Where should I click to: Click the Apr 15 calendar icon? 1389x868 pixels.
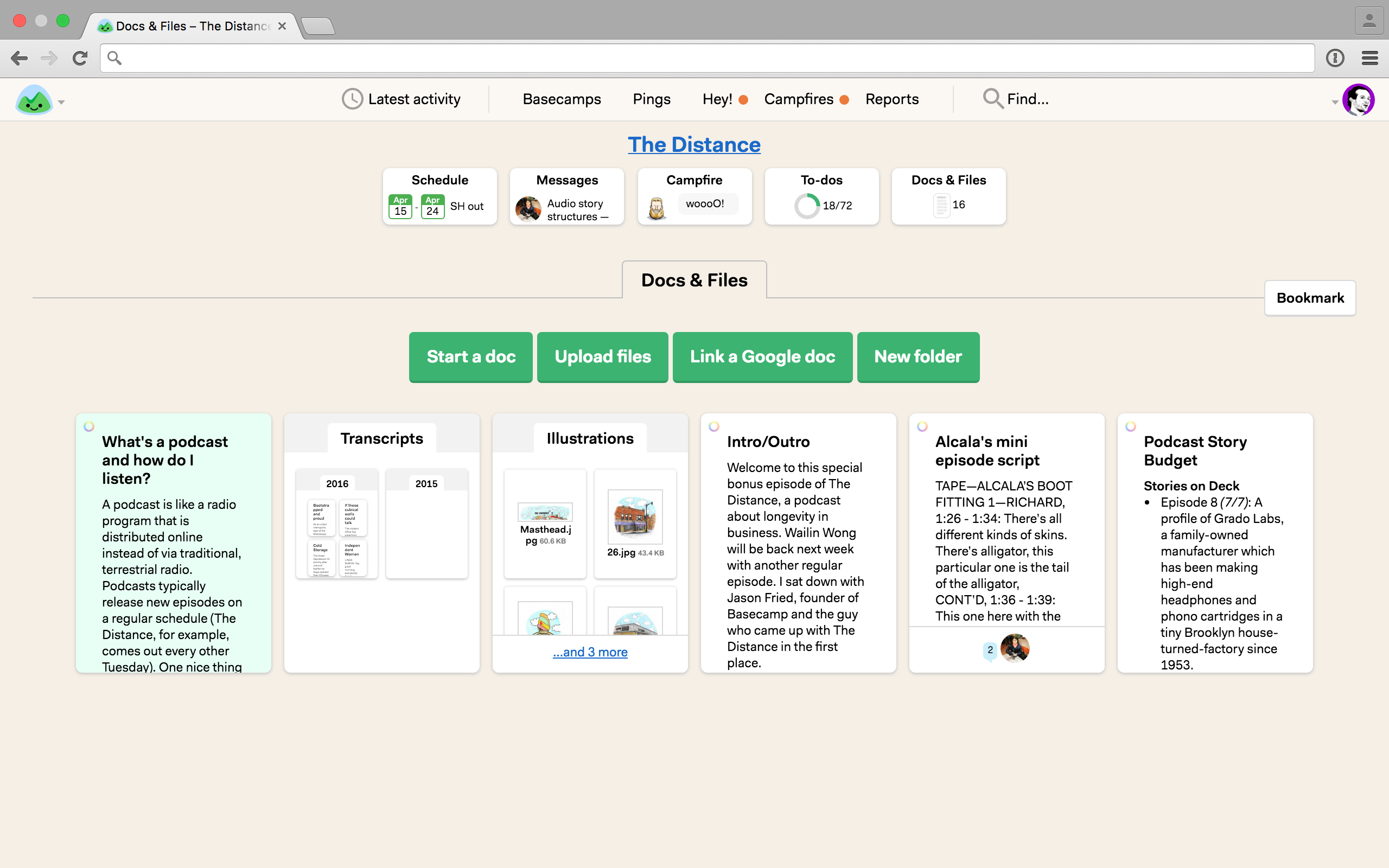click(x=400, y=206)
